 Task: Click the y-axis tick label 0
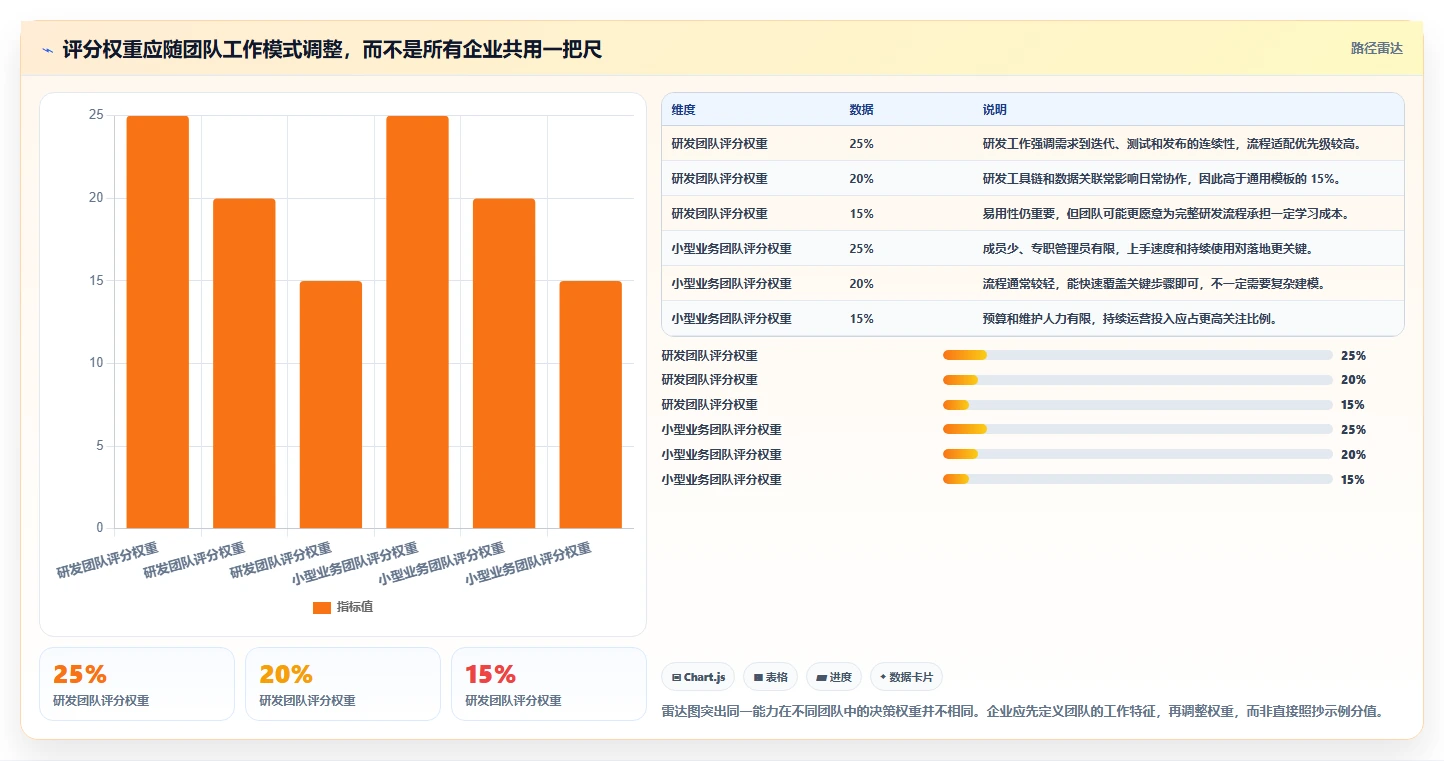point(99,528)
